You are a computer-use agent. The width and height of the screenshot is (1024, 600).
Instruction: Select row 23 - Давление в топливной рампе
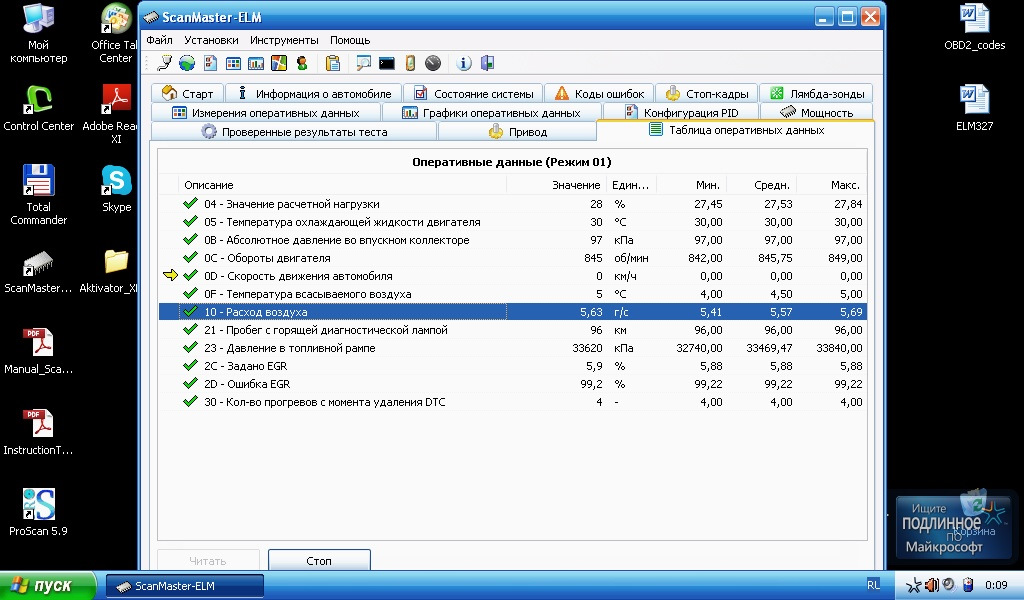[513, 348]
